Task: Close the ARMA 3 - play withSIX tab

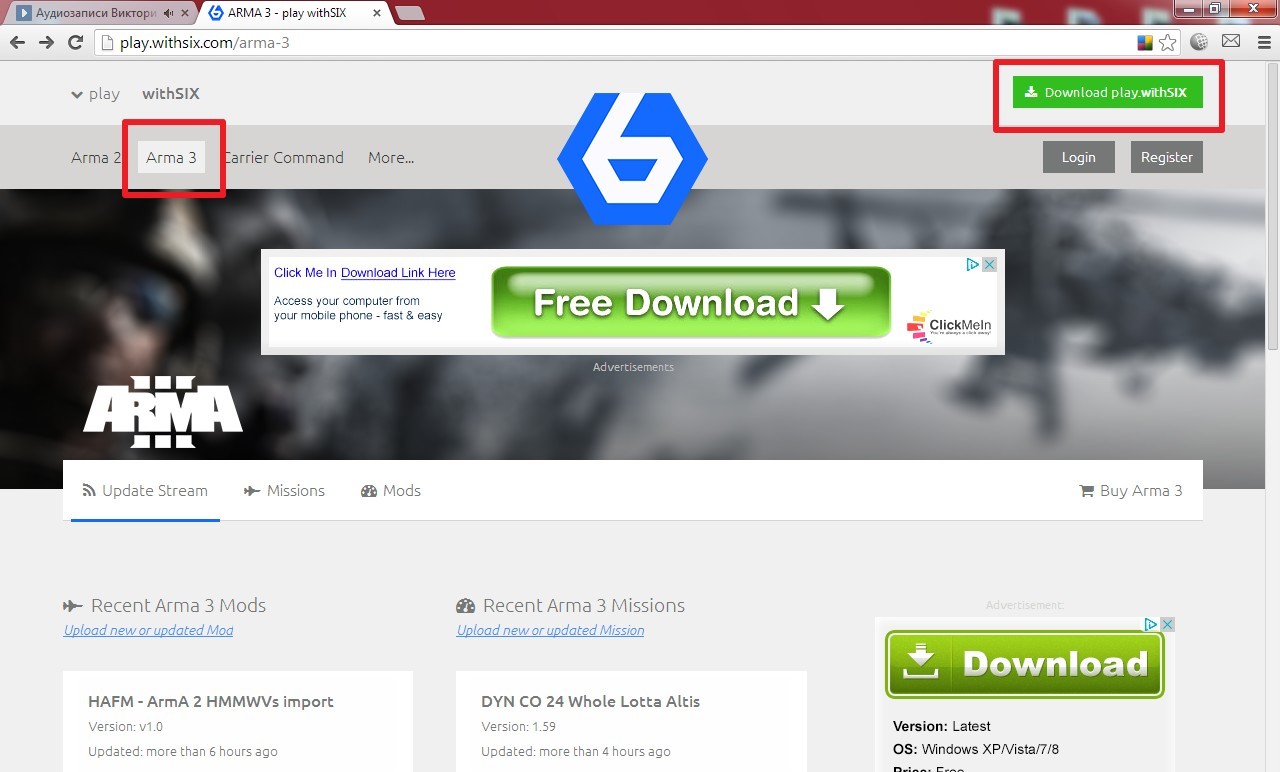Action: click(x=377, y=14)
